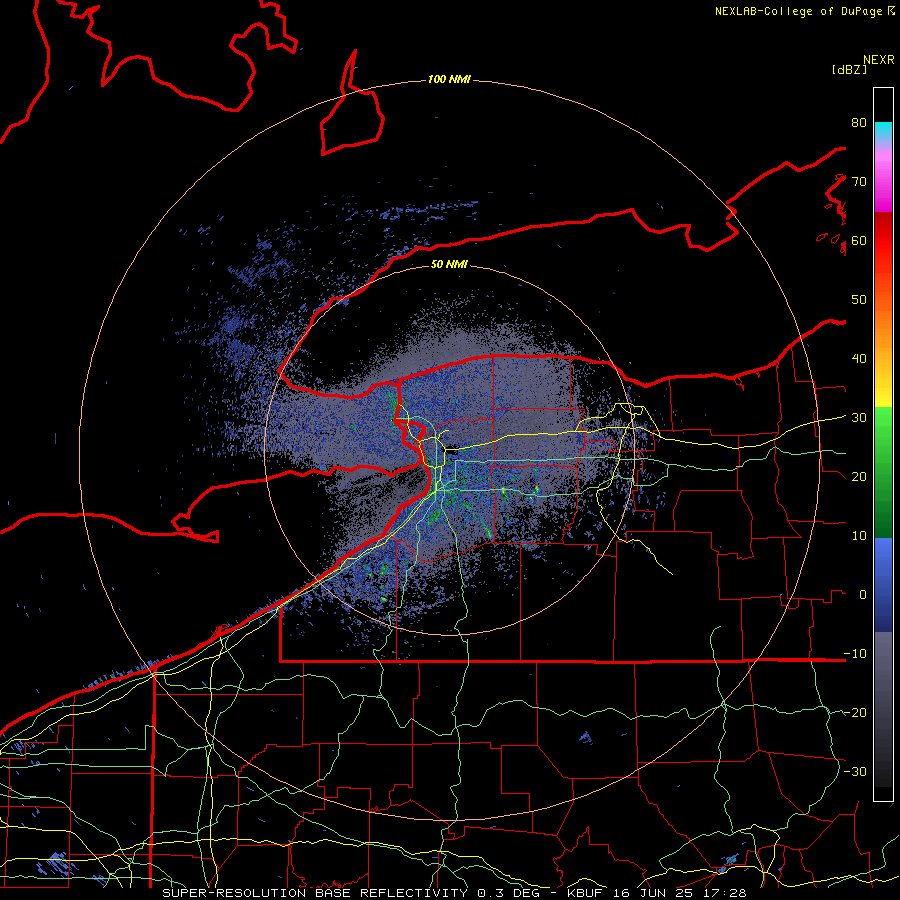Click the 30 value on the dBZ scale
The width and height of the screenshot is (900, 900).
coord(859,418)
